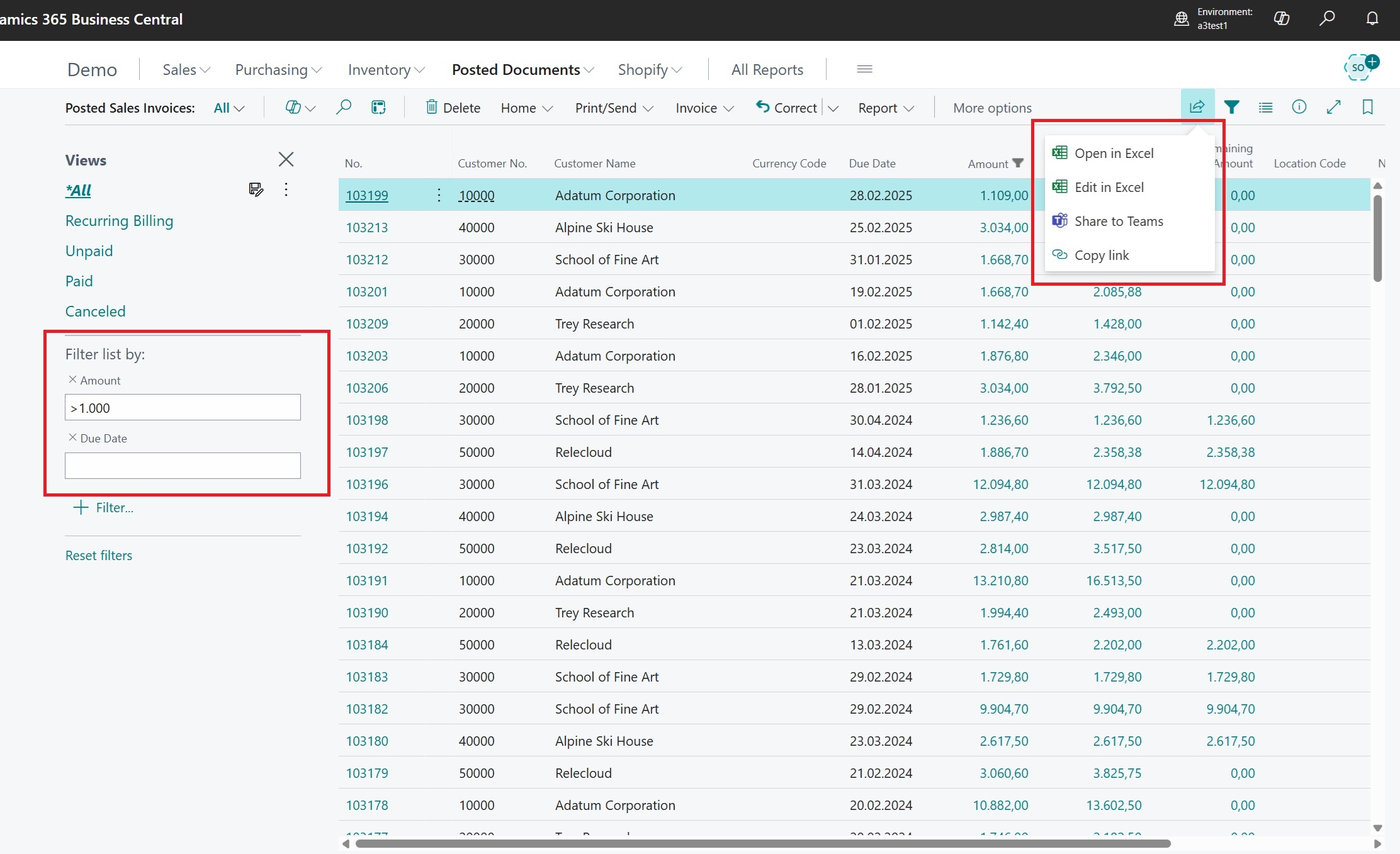Expand the Print/Send action menu

(614, 108)
